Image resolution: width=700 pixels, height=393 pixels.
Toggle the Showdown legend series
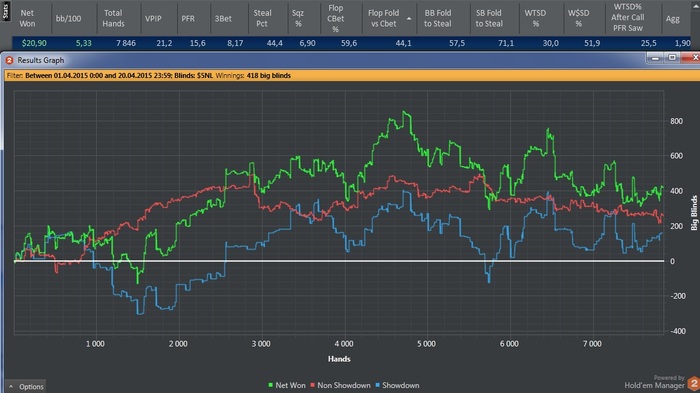pyautogui.click(x=397, y=385)
